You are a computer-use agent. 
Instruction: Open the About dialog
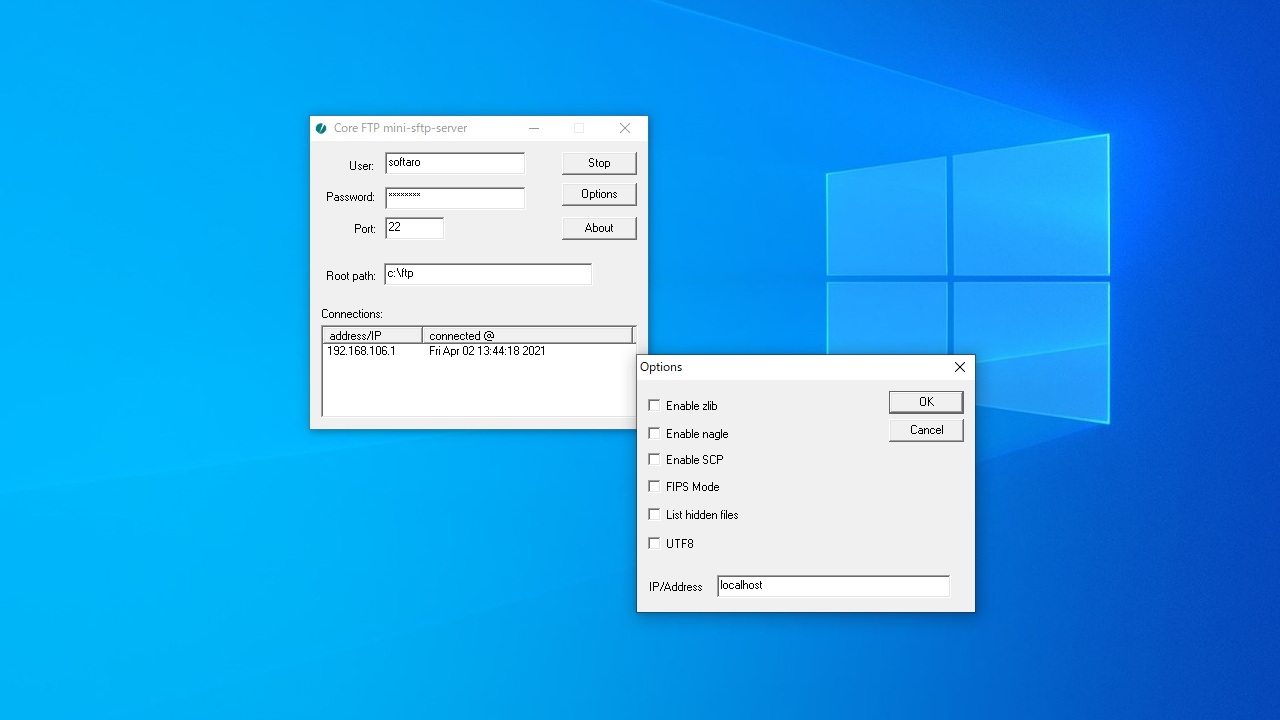pyautogui.click(x=598, y=228)
